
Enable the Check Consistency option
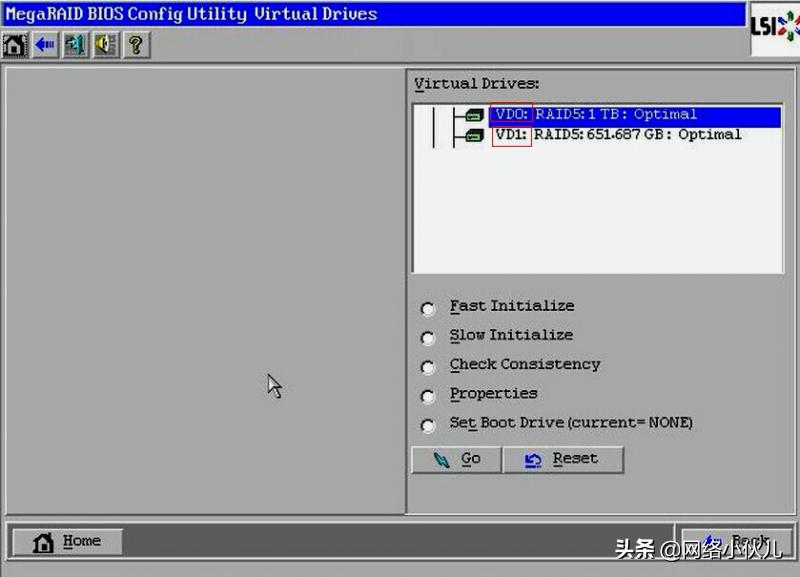428,367
